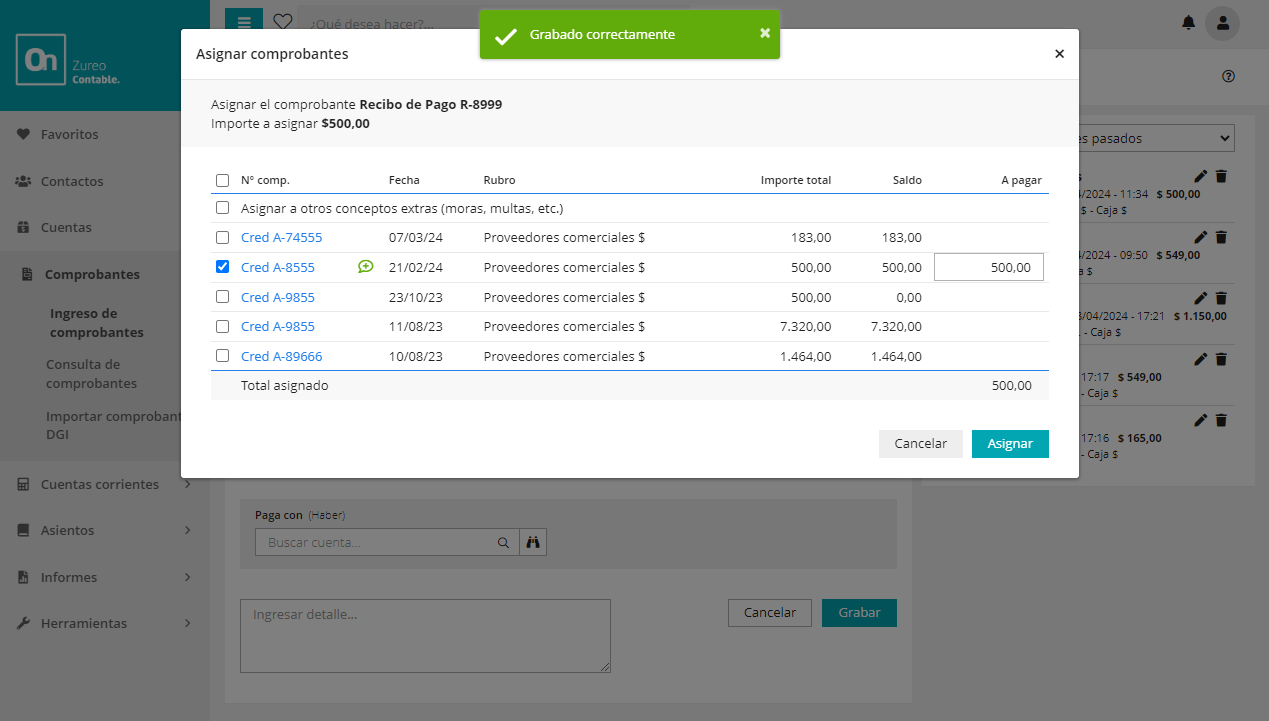
Task: Click the binoculars search icon
Action: 533,542
